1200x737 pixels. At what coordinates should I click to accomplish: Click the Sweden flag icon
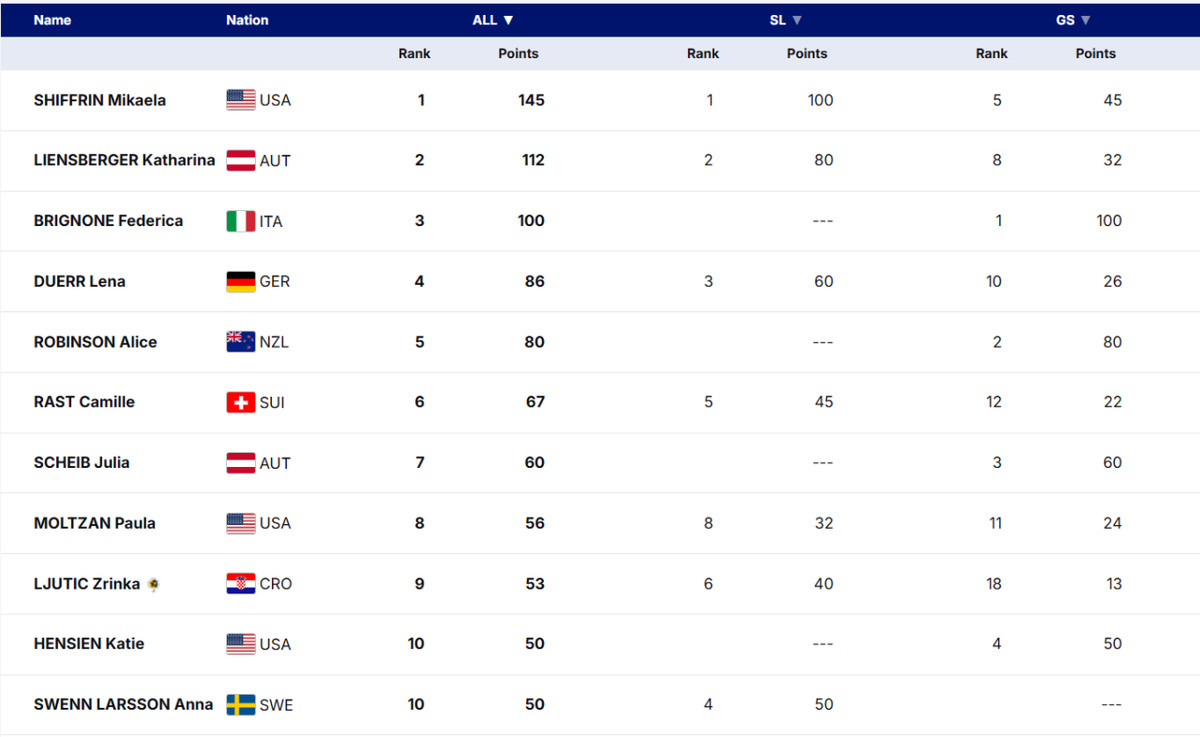tap(241, 705)
